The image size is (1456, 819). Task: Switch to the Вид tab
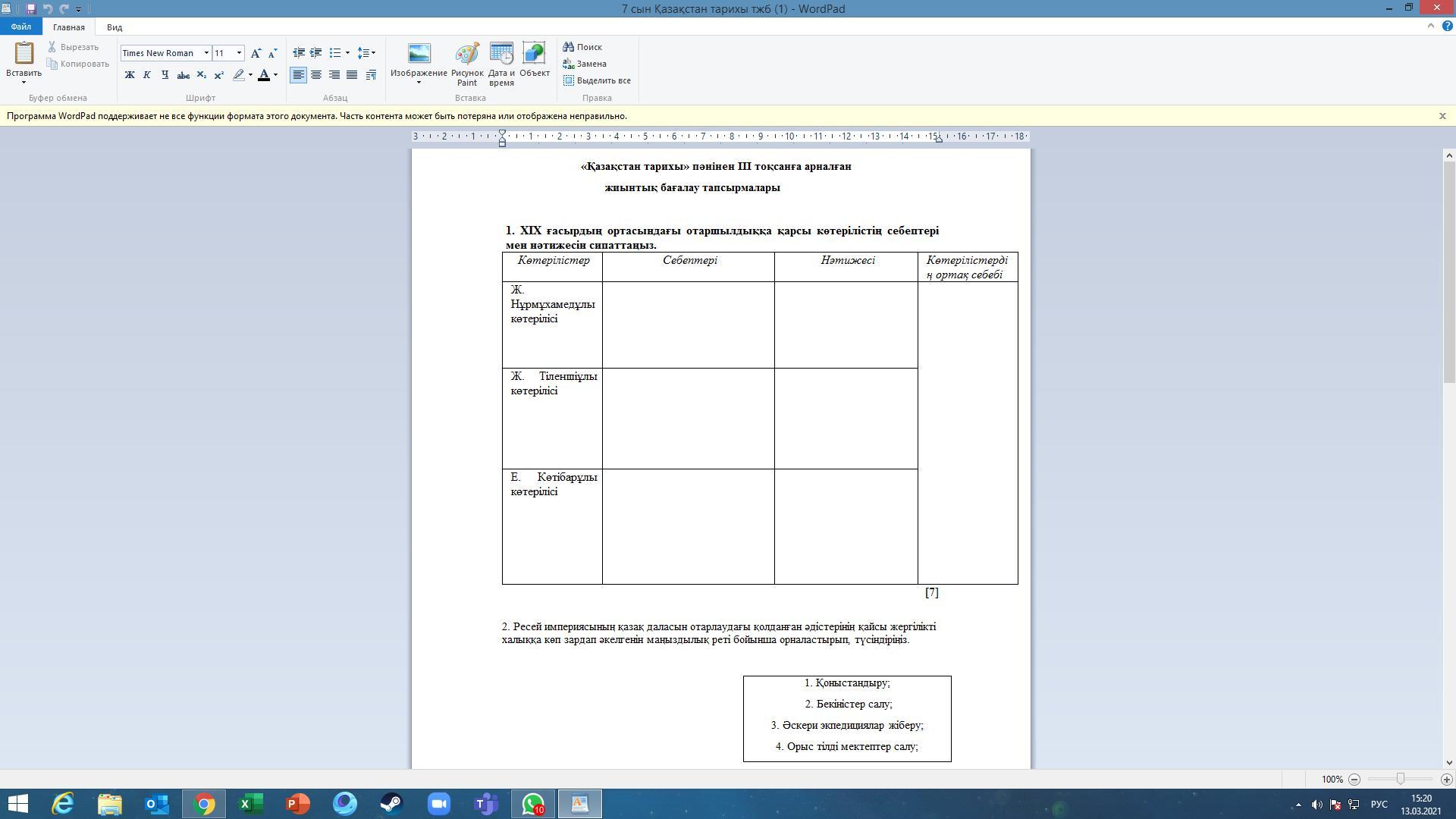pyautogui.click(x=115, y=27)
